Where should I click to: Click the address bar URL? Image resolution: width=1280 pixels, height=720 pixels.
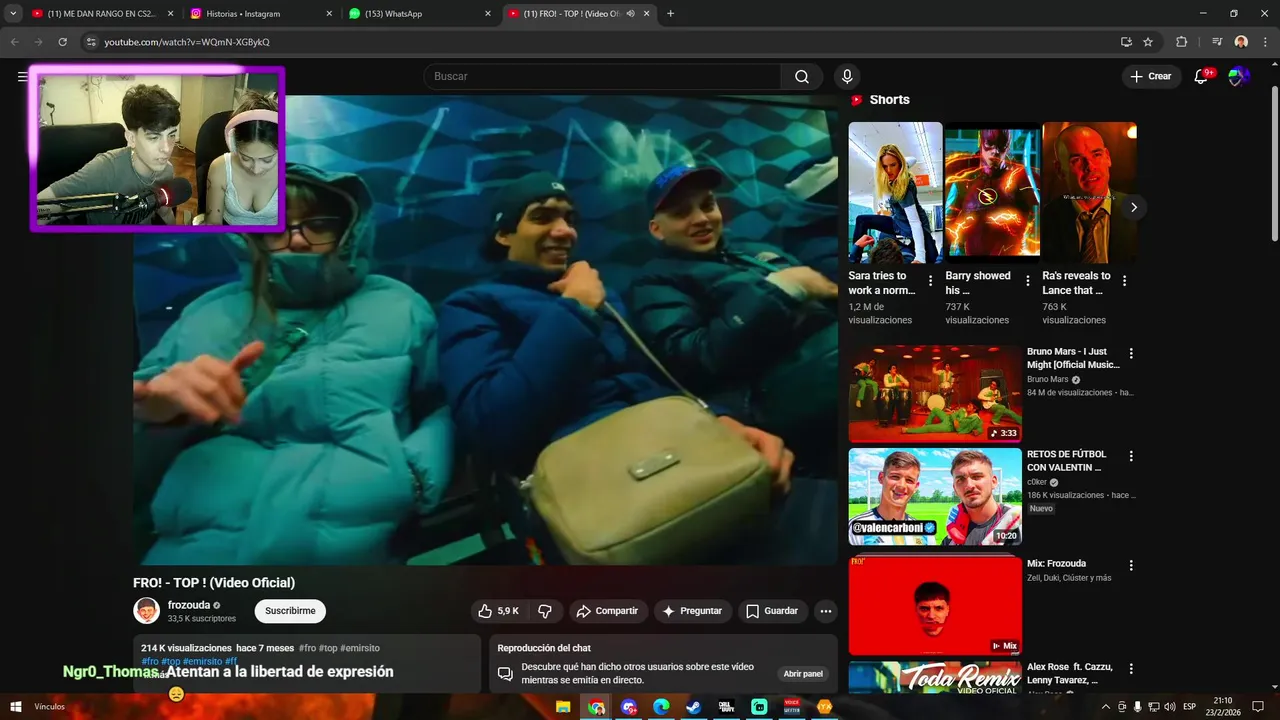point(187,42)
